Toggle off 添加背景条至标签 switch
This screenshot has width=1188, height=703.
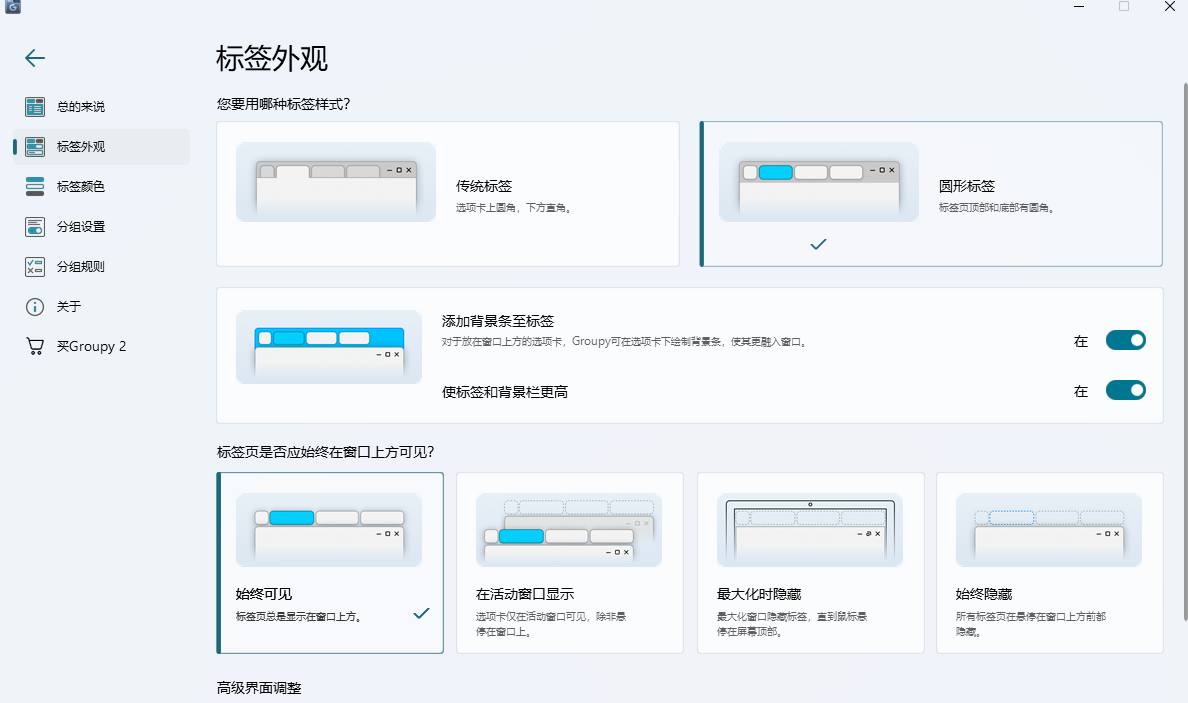click(x=1125, y=341)
